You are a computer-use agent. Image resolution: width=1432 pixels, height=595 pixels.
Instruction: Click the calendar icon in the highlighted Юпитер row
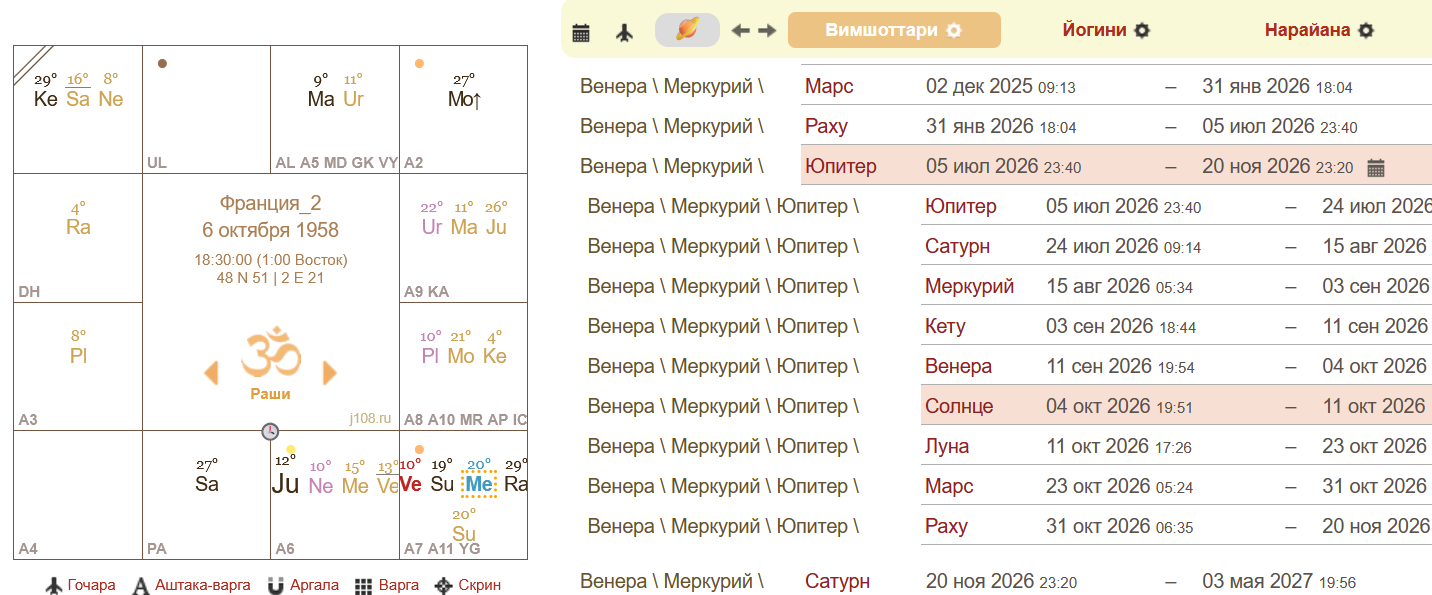tap(1376, 167)
